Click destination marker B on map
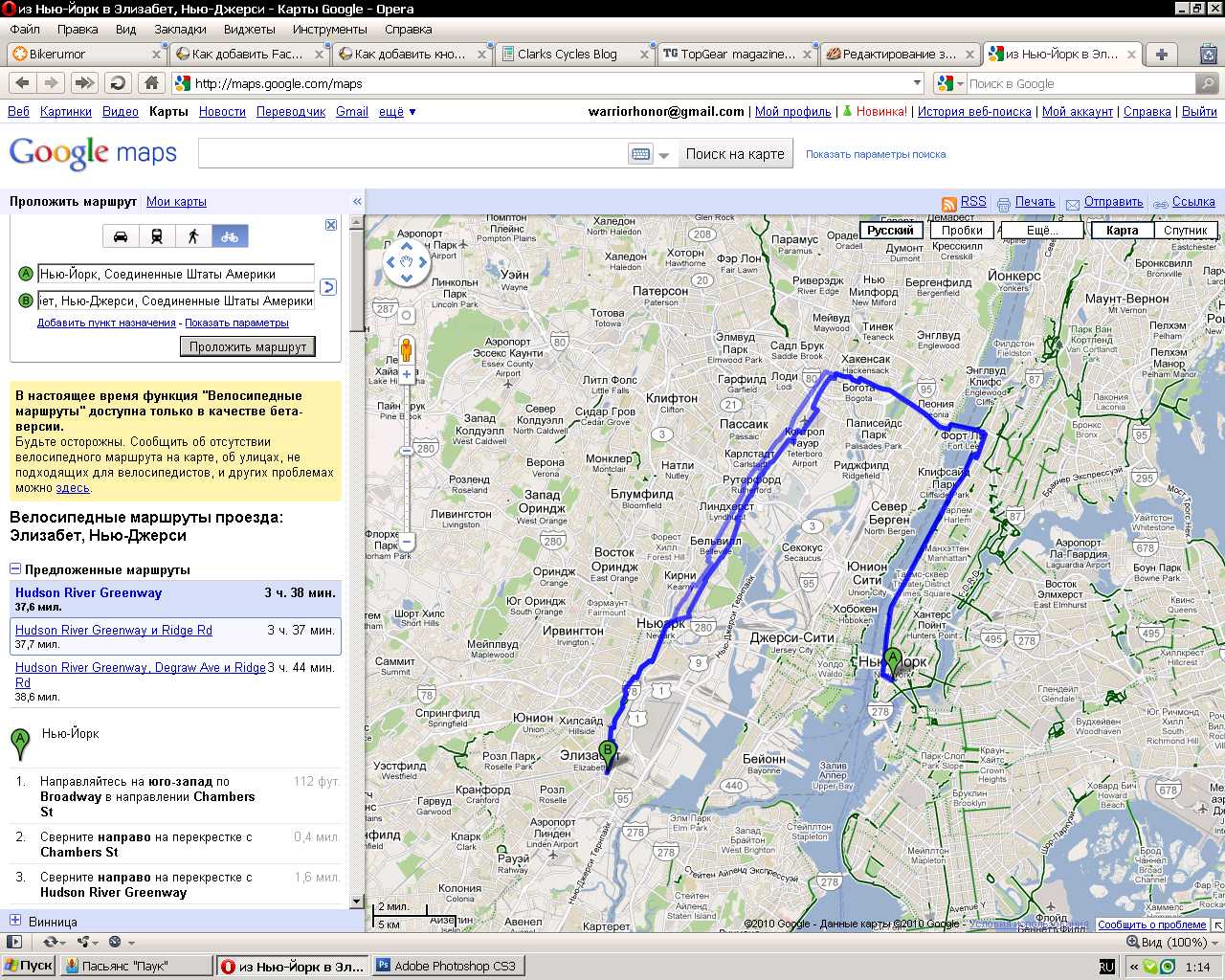The width and height of the screenshot is (1225, 980). click(607, 757)
